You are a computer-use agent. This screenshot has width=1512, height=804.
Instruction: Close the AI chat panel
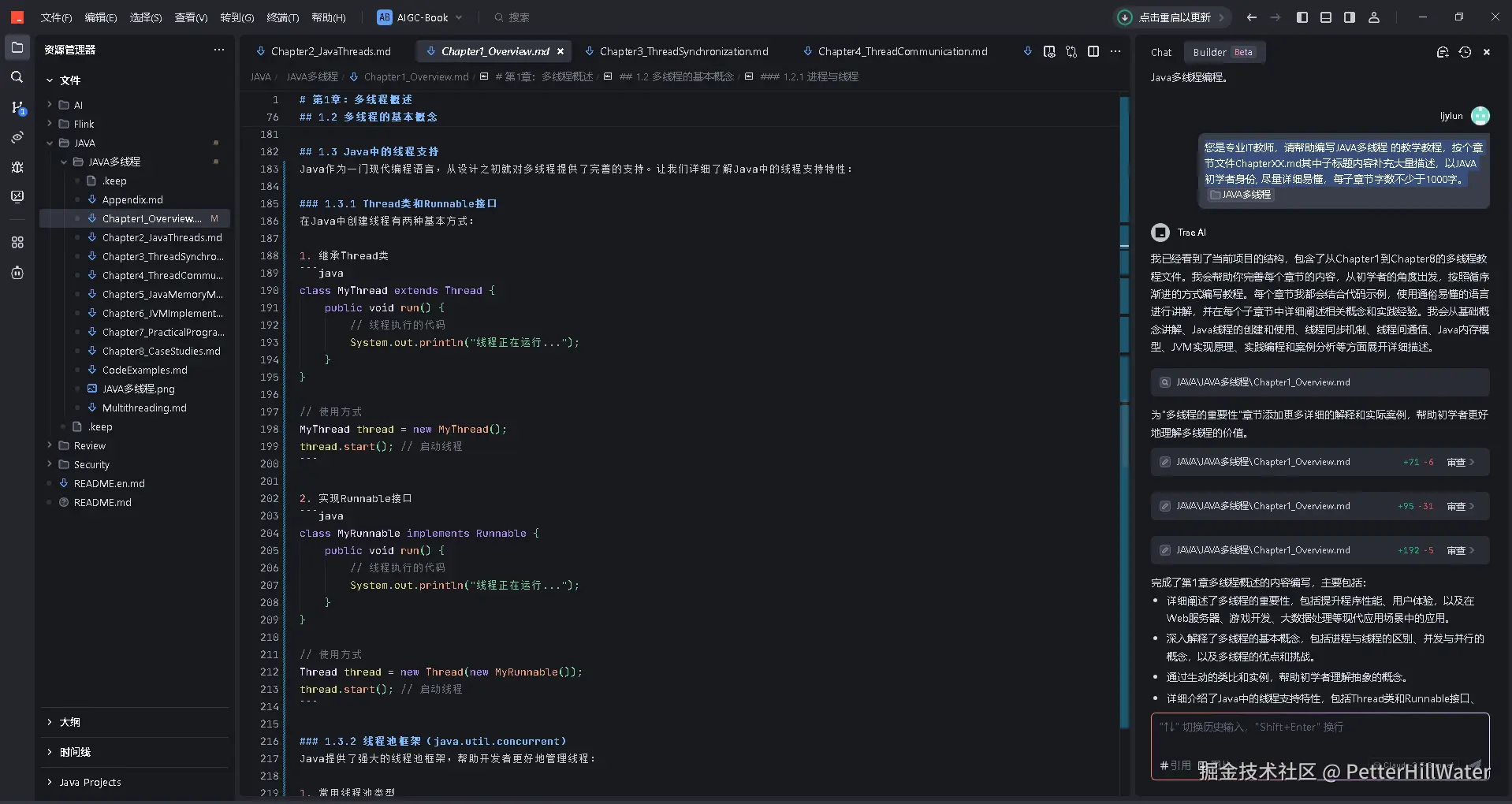pyautogui.click(x=1487, y=52)
